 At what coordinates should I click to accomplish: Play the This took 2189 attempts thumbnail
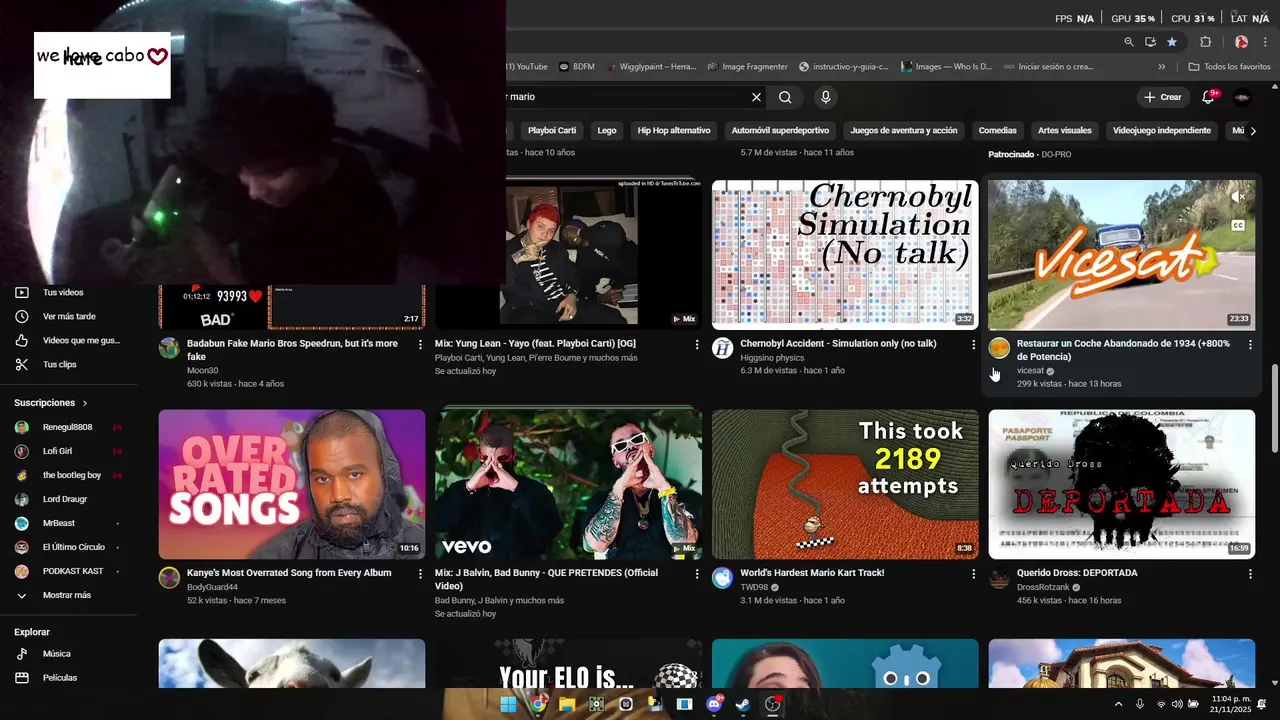[x=845, y=484]
